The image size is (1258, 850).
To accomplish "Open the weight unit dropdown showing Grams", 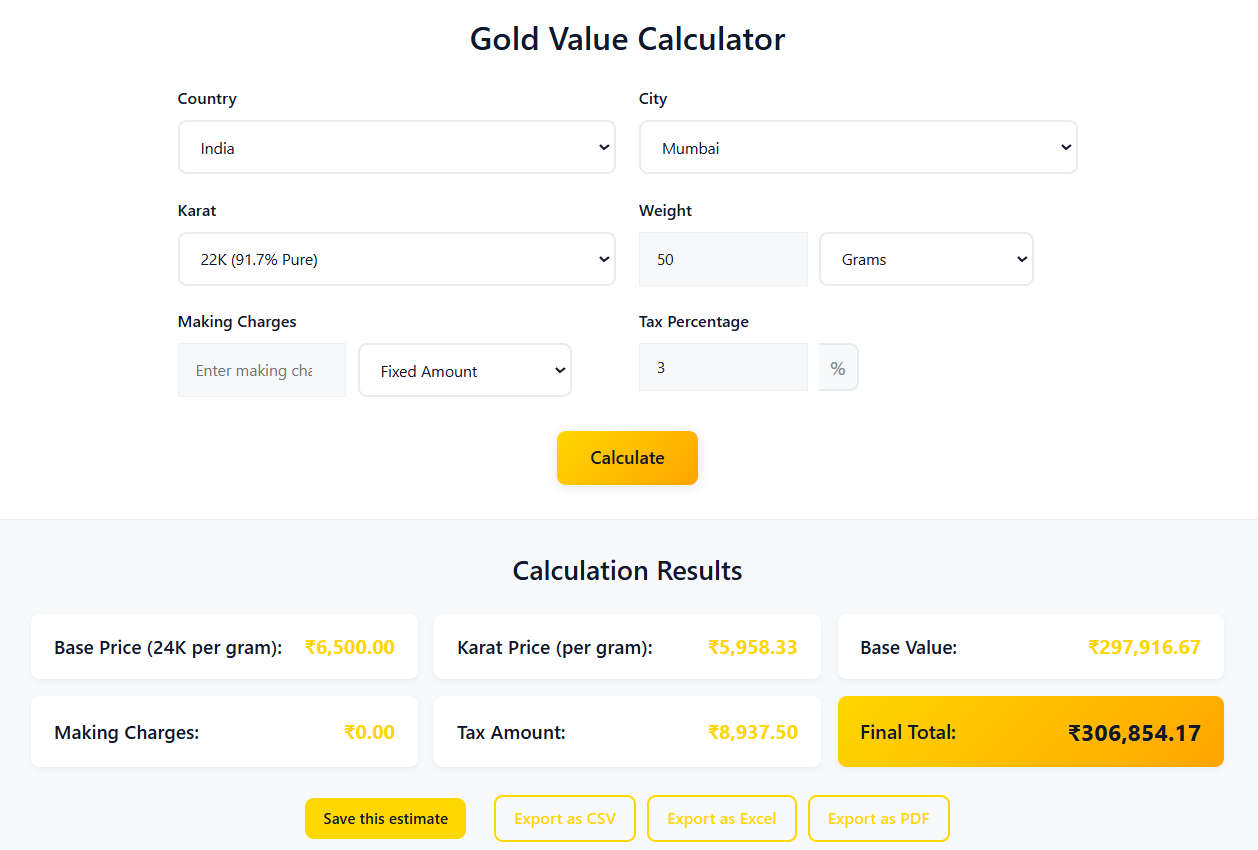I will pos(925,258).
